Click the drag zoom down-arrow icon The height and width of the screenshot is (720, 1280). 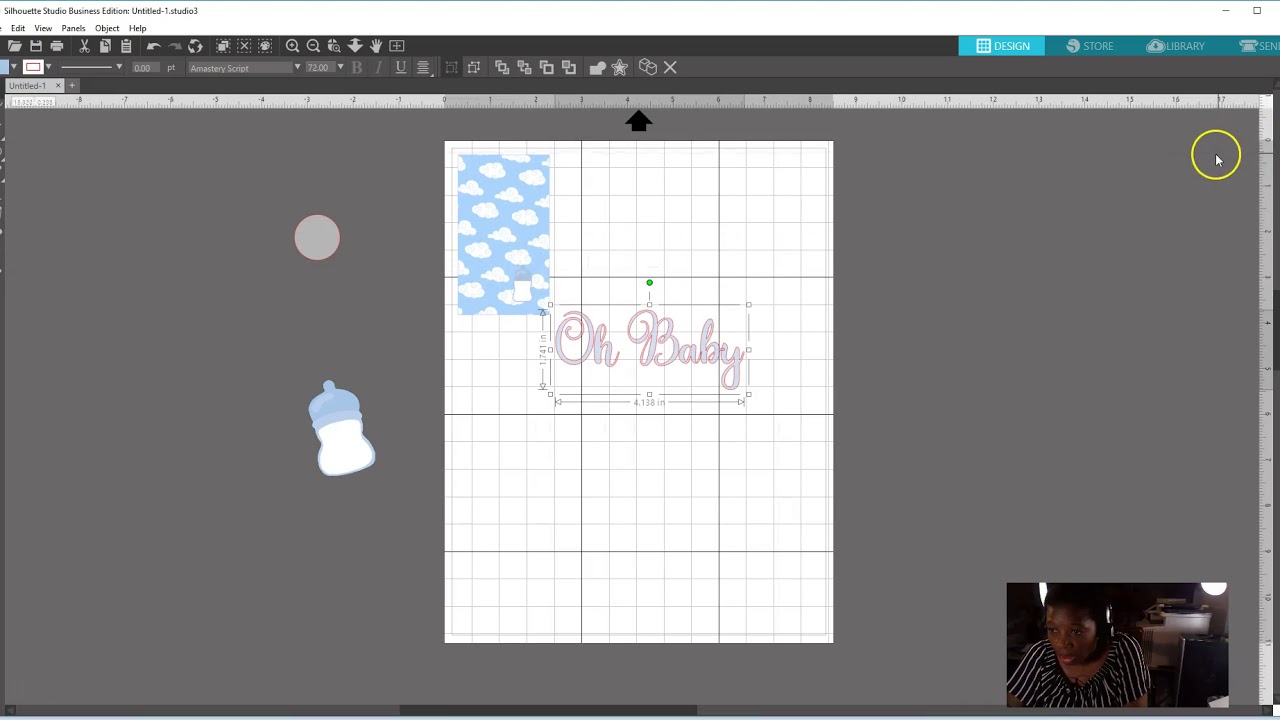355,46
